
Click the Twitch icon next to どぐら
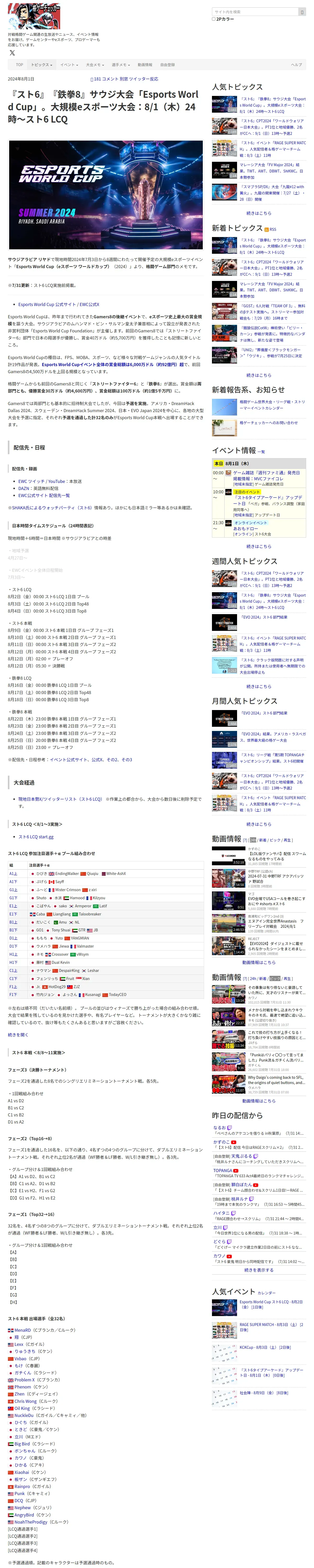(x=230, y=1242)
